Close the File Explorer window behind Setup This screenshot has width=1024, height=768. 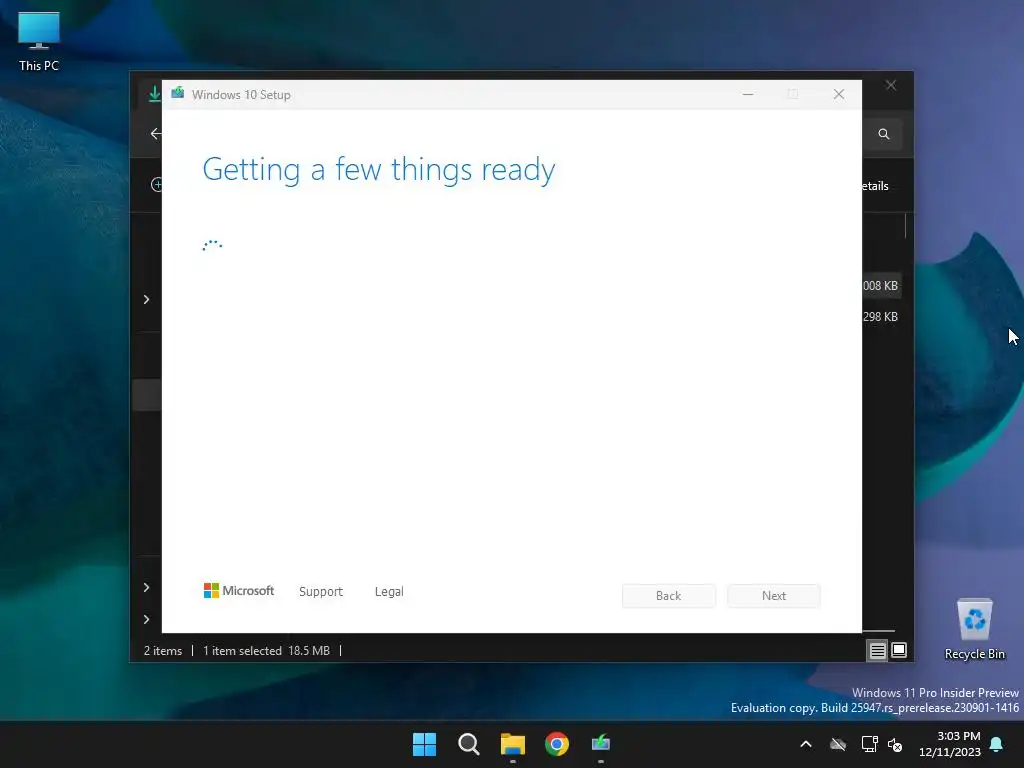click(x=891, y=86)
